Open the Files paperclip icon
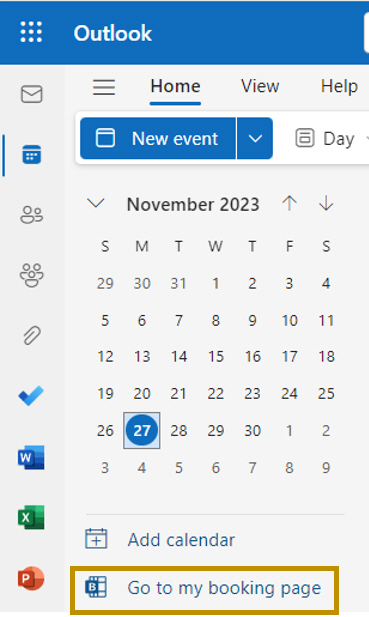The height and width of the screenshot is (617, 369). 31,335
